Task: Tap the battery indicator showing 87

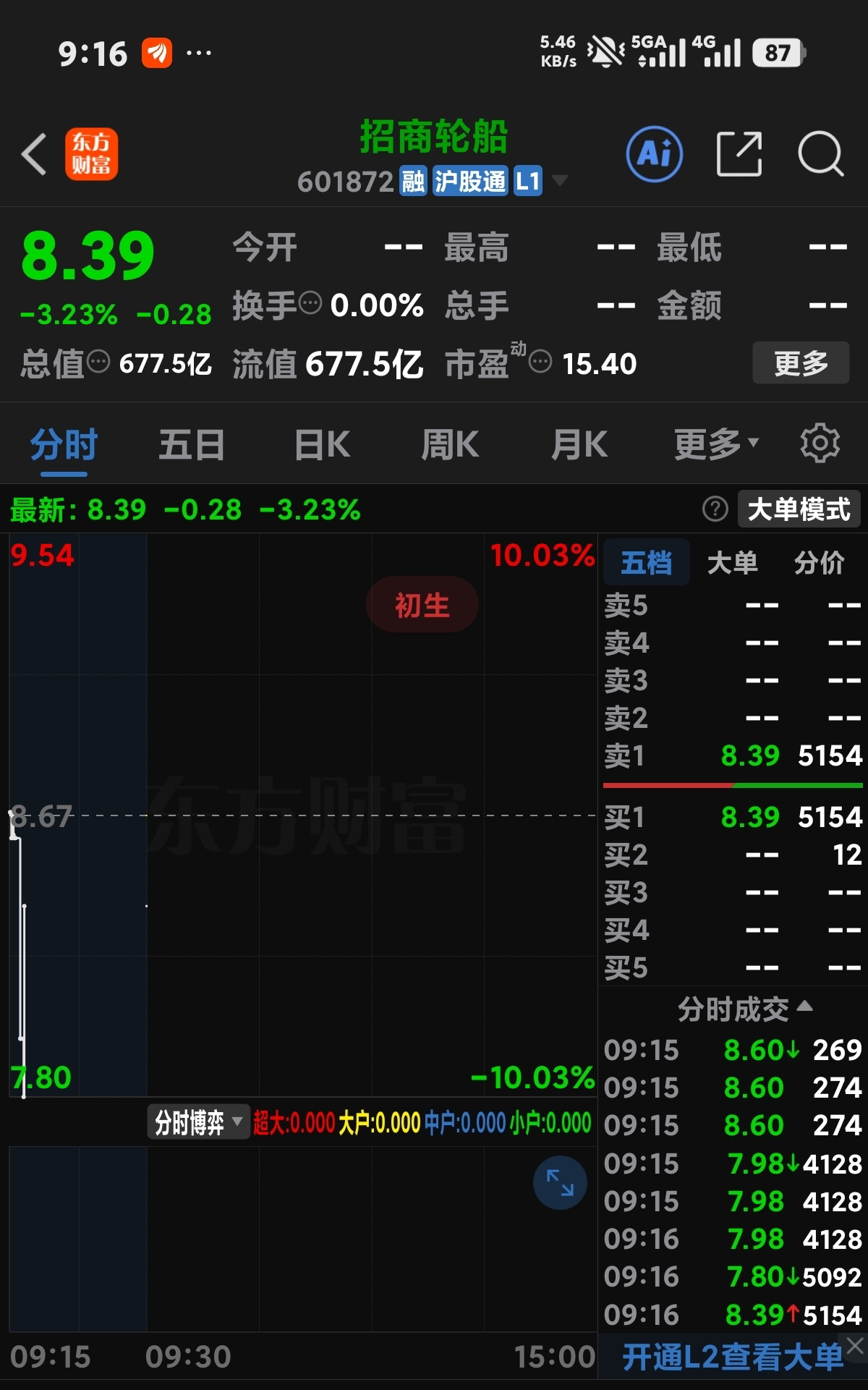Action: point(779,53)
